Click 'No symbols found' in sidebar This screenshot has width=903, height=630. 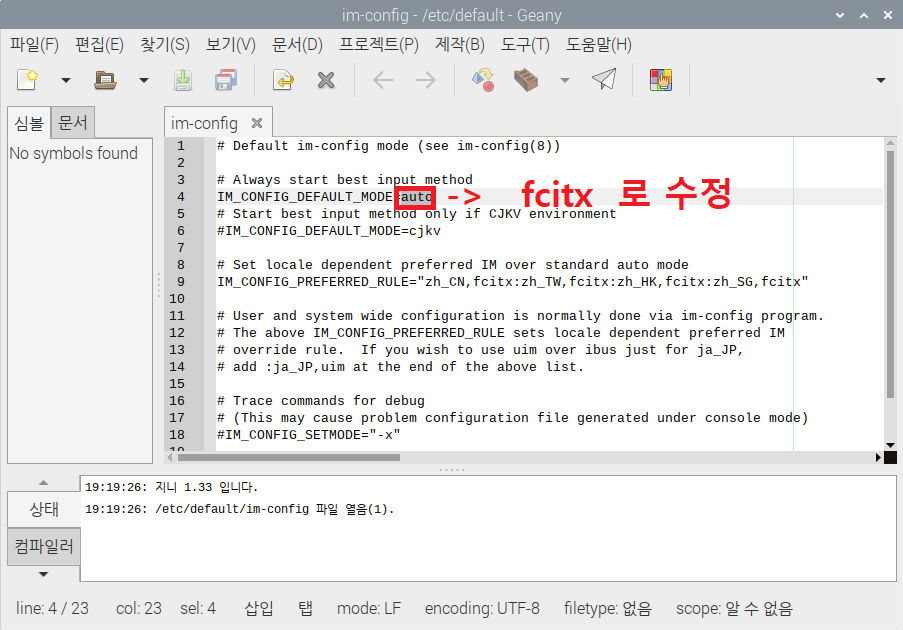click(73, 153)
